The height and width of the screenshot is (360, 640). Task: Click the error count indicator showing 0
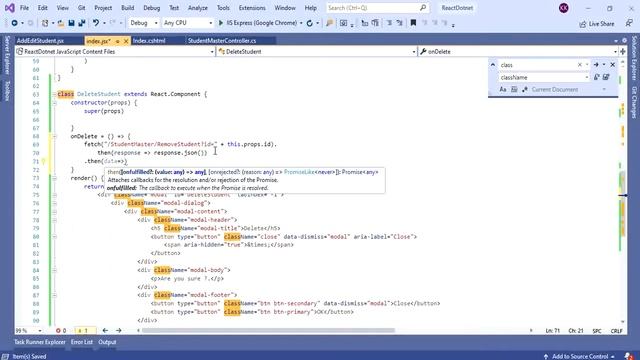[x=61, y=331]
